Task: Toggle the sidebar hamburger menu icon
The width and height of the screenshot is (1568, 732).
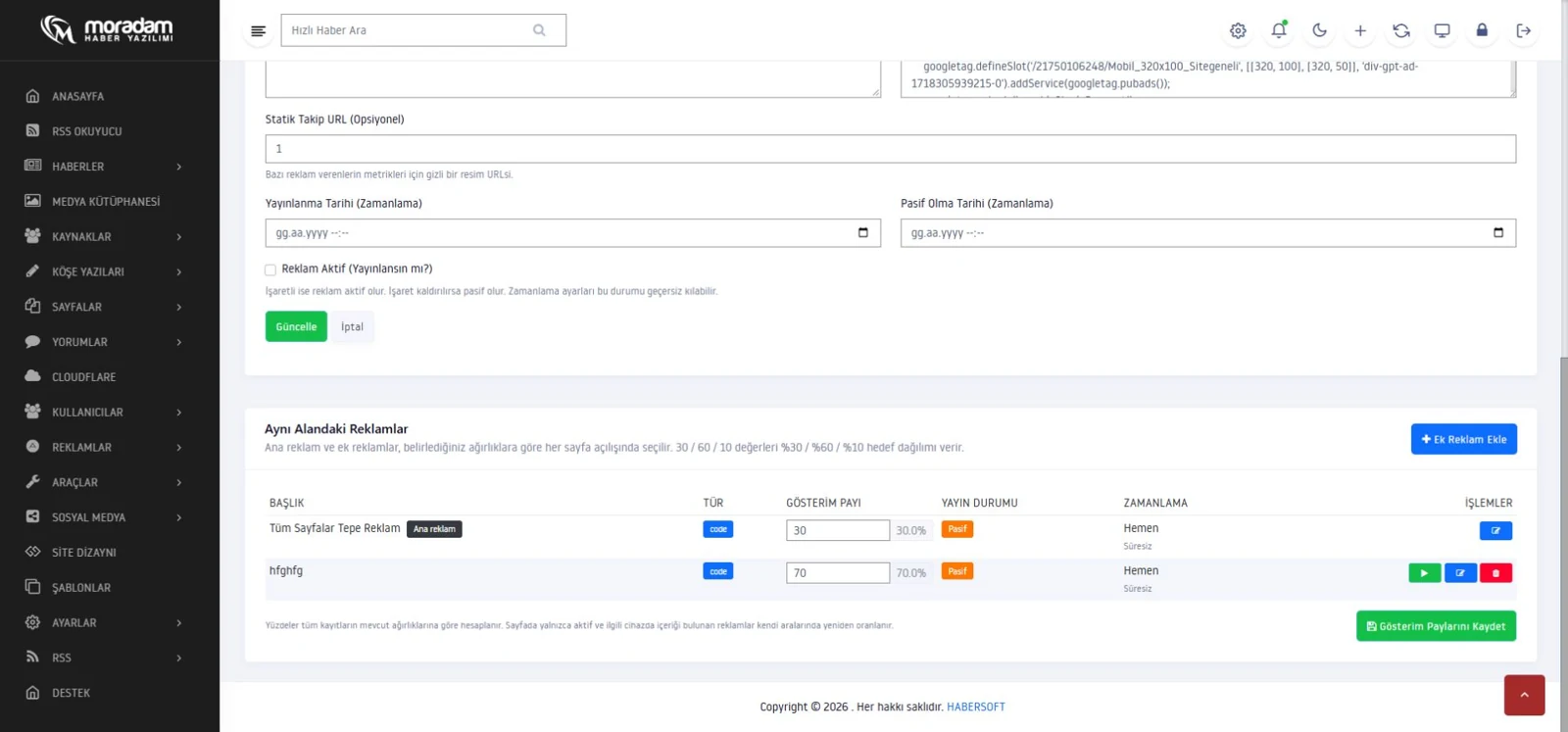Action: [258, 30]
